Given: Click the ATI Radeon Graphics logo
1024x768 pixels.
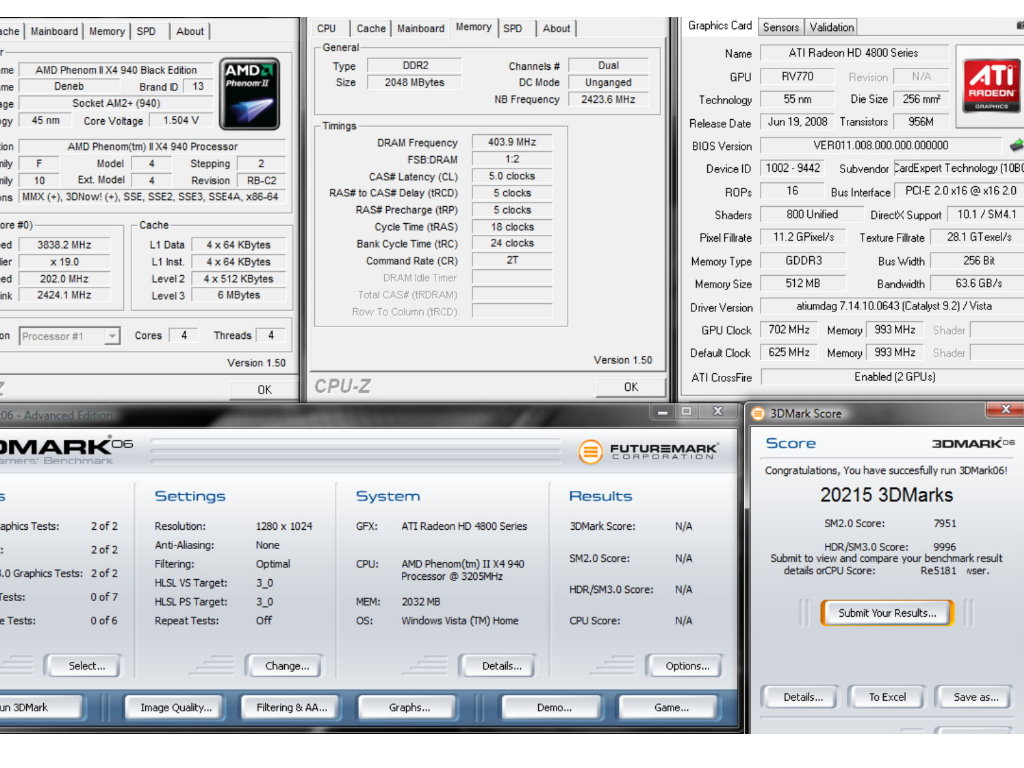Looking at the screenshot, I should click(x=991, y=86).
